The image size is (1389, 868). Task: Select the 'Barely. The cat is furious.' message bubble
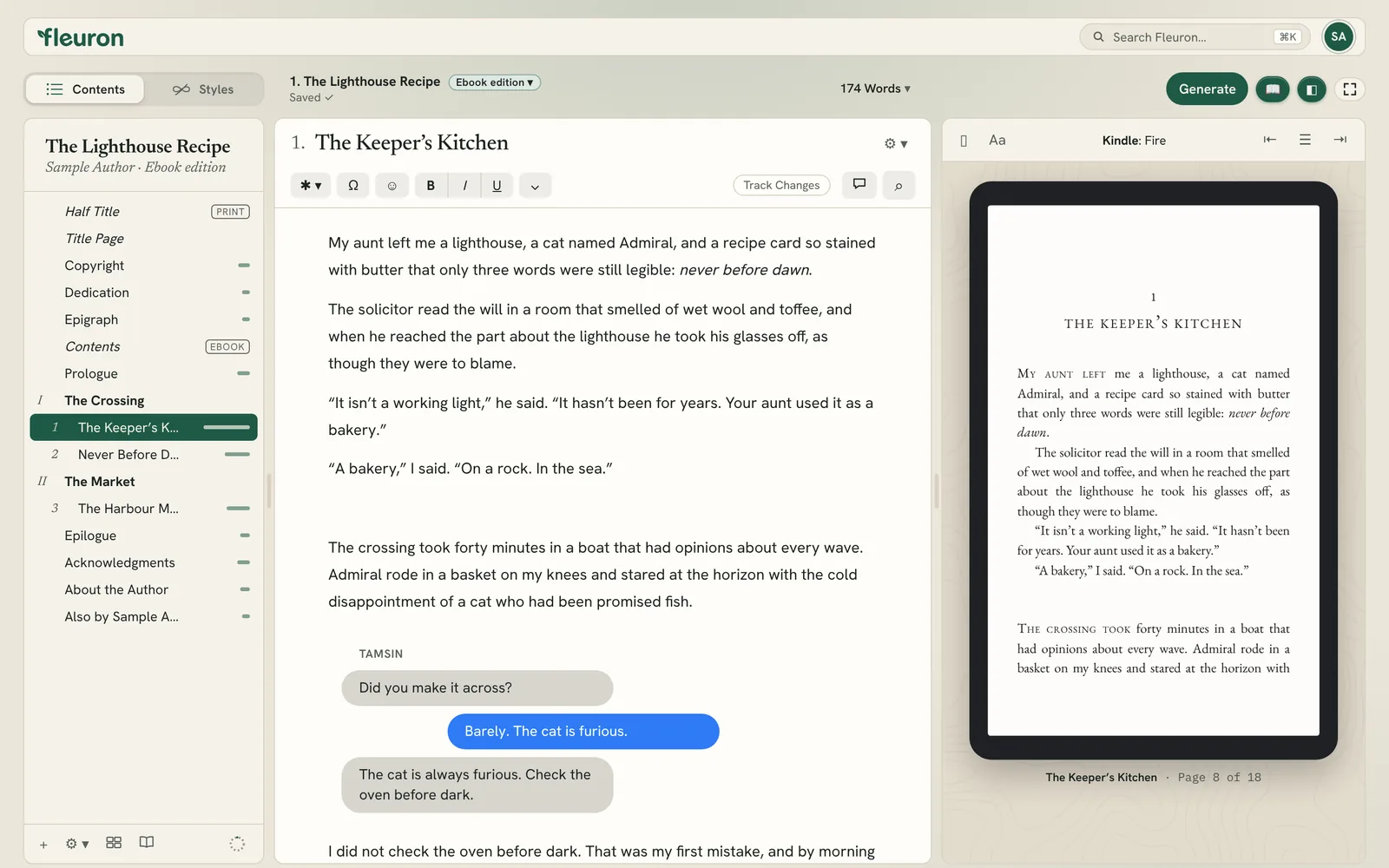point(583,732)
